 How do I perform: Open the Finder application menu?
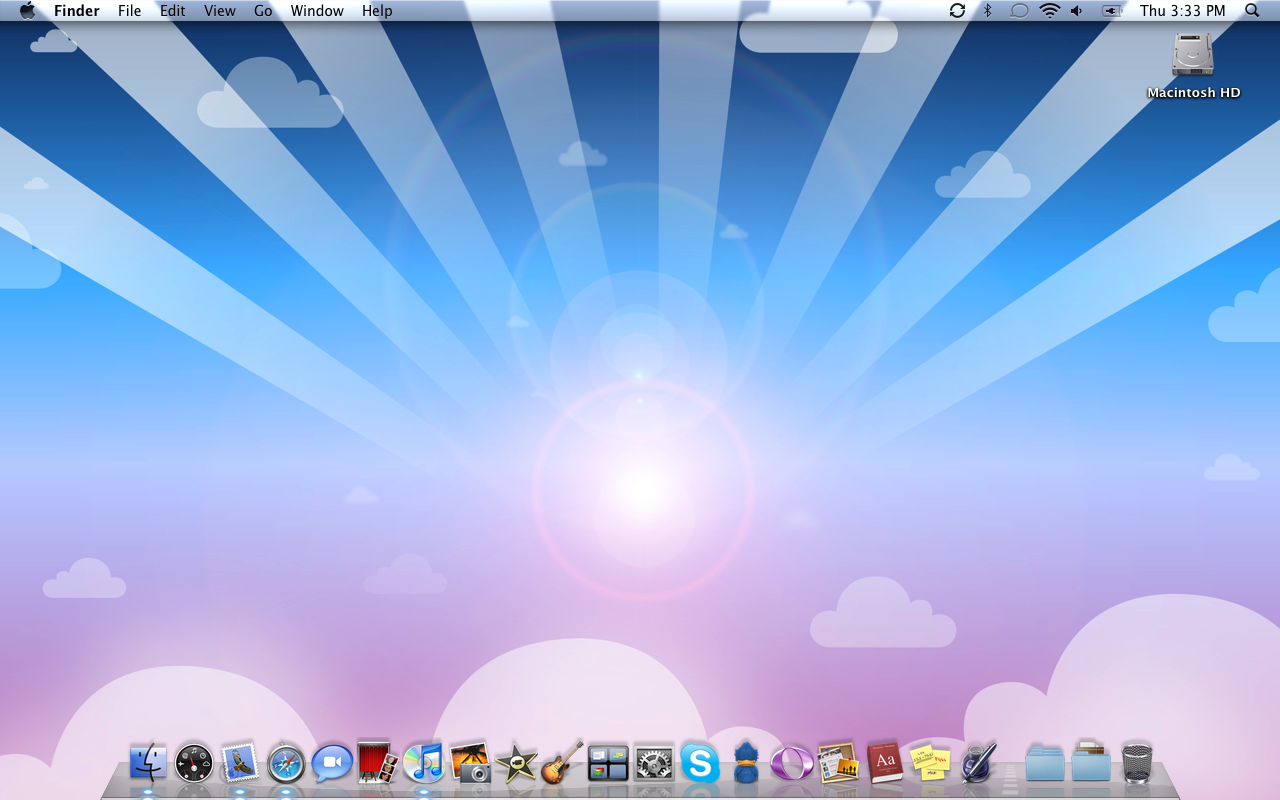coord(77,11)
